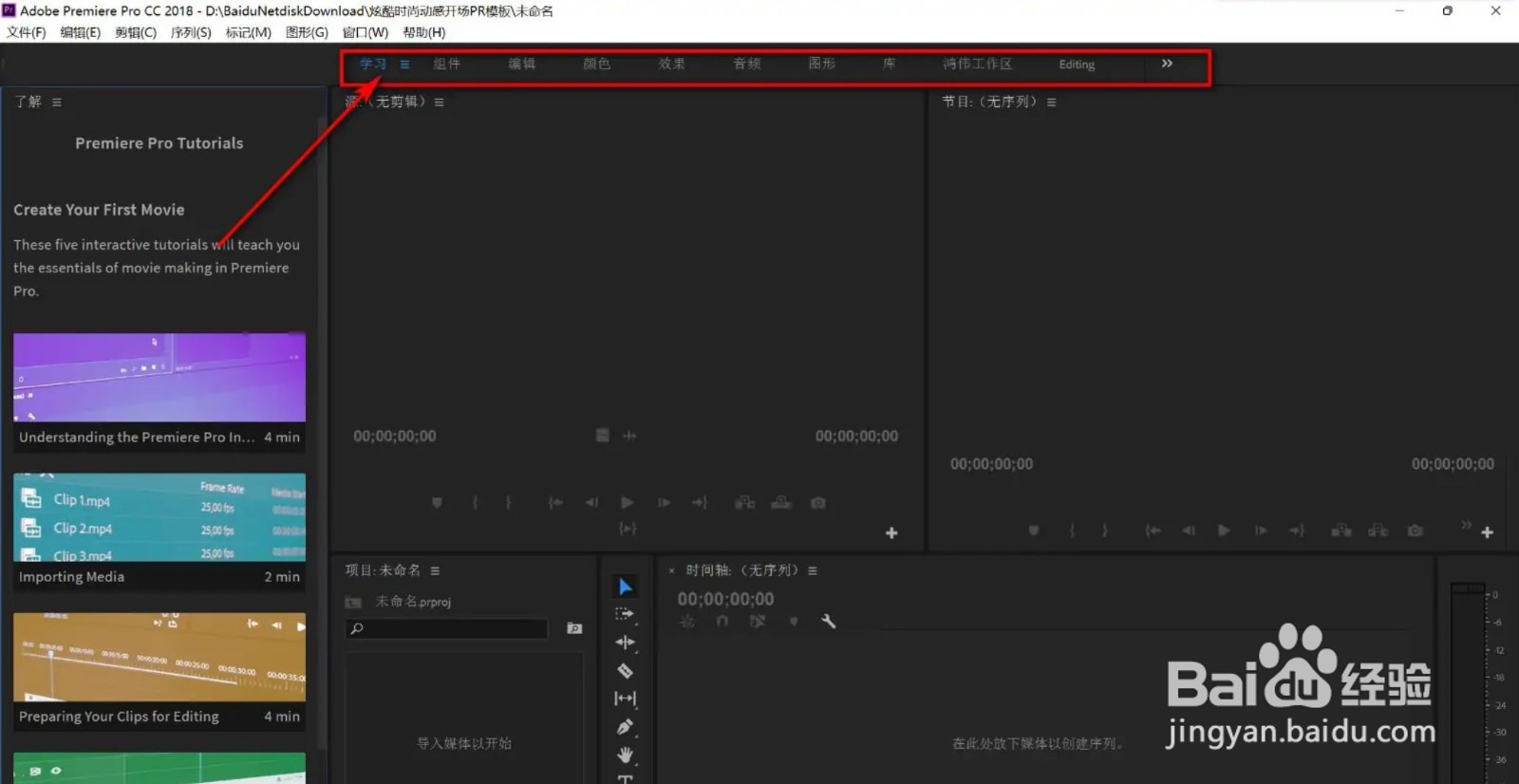Select the Track Select Forward tool
1519x784 pixels.
pos(625,614)
